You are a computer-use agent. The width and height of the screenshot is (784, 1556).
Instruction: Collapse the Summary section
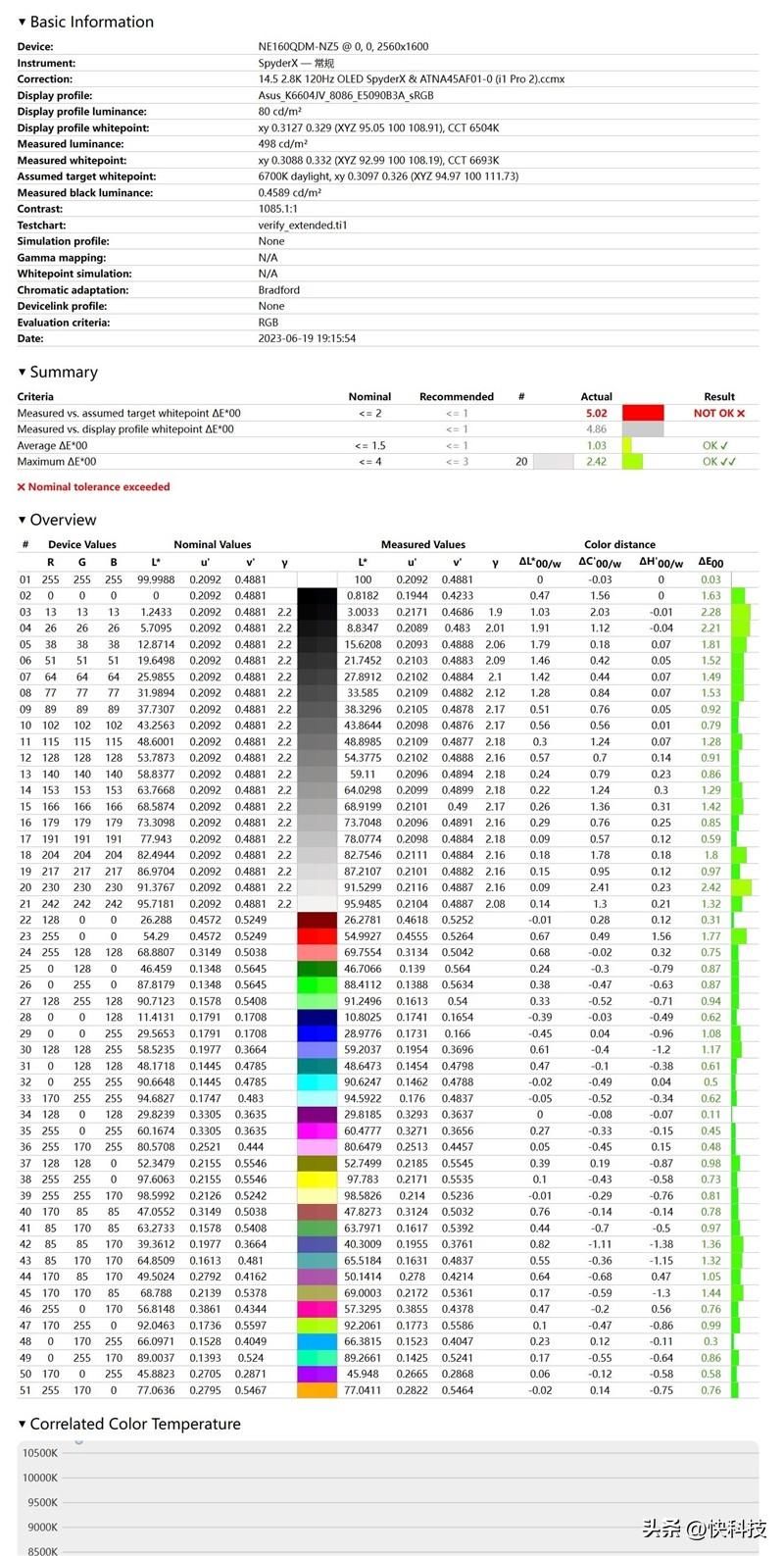(x=22, y=373)
